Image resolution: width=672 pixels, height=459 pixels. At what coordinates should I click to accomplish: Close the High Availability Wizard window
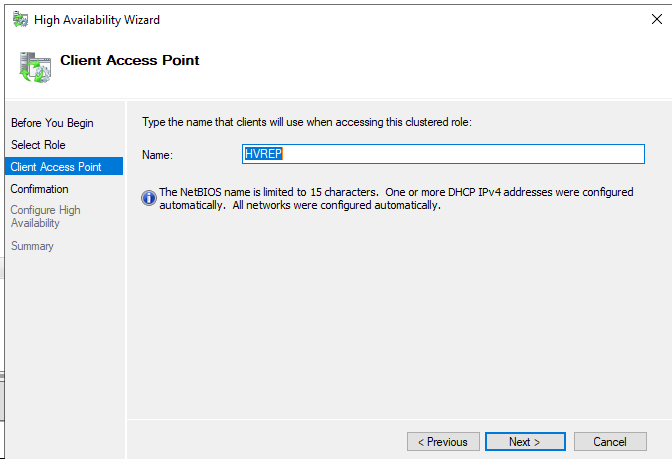[657, 19]
